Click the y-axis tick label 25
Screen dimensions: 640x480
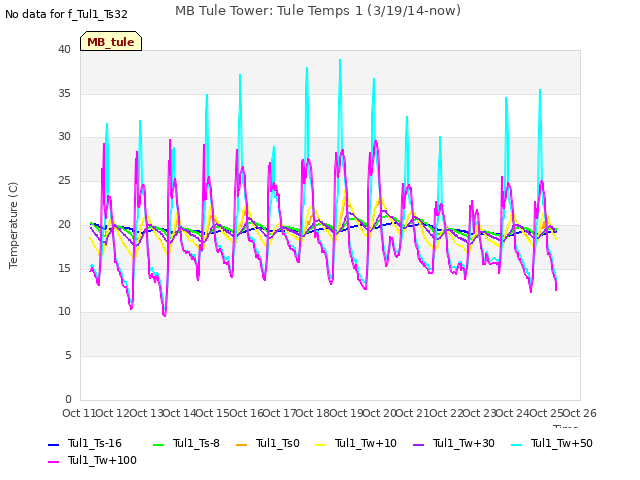coord(64,180)
